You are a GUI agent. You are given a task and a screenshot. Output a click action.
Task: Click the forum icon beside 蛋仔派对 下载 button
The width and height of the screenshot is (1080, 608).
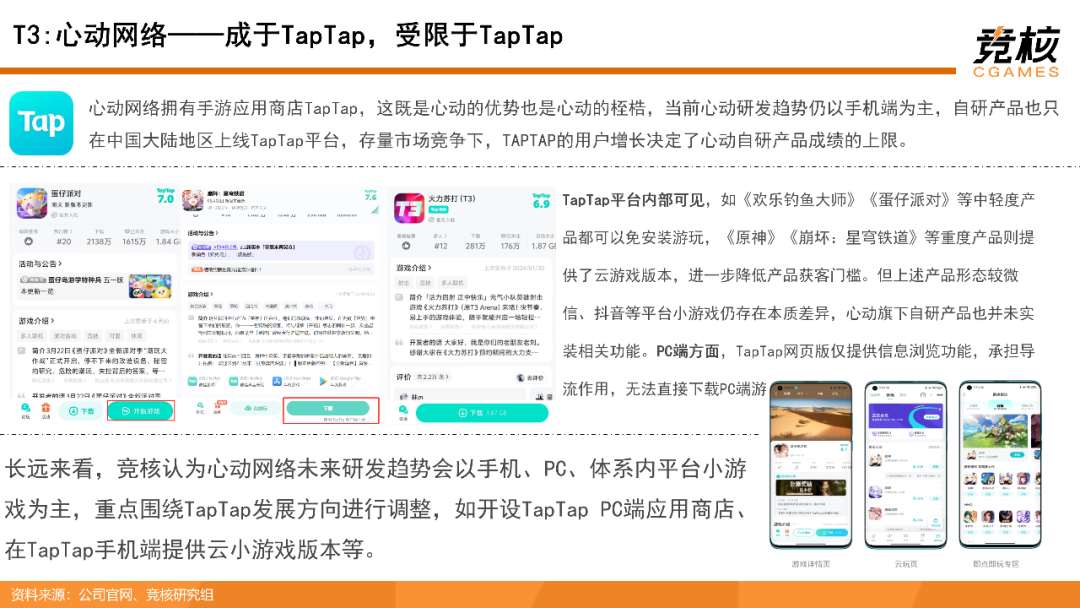click(25, 410)
